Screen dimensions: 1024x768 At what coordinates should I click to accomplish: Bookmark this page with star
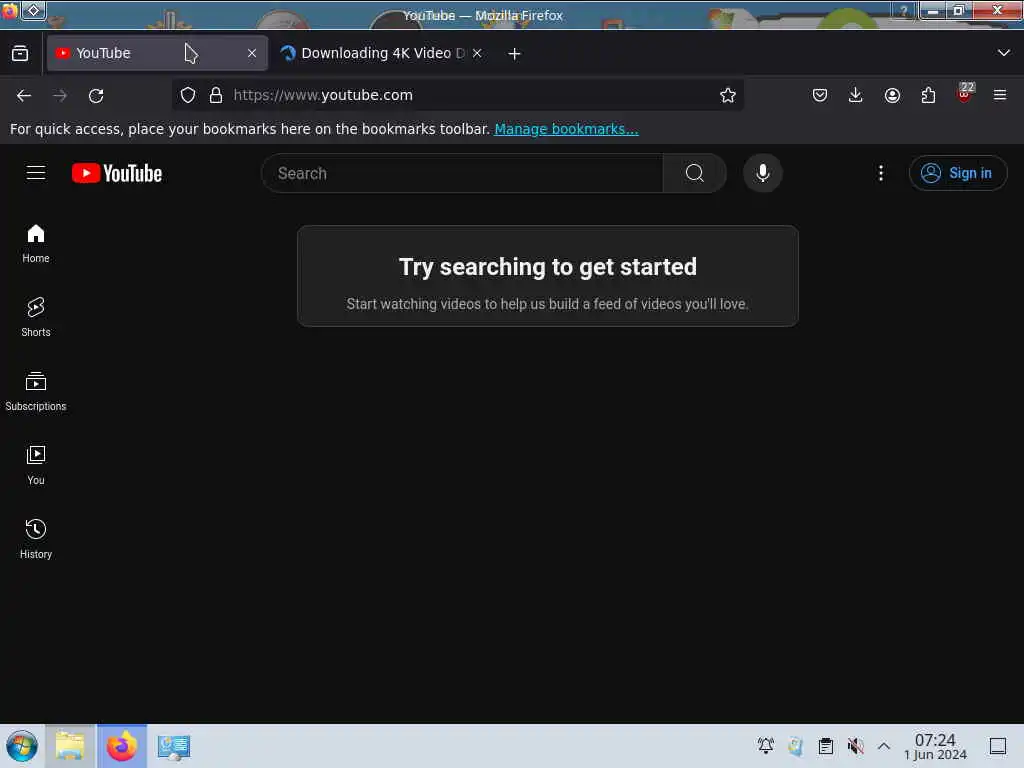[728, 95]
